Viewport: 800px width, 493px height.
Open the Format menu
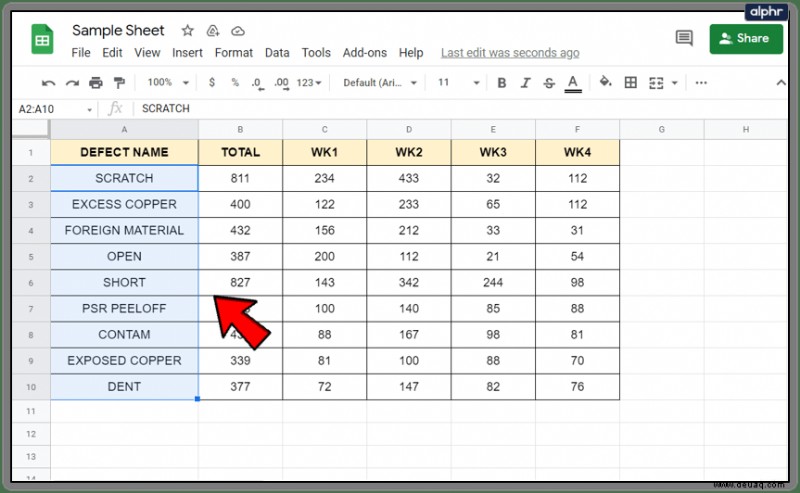coord(234,53)
